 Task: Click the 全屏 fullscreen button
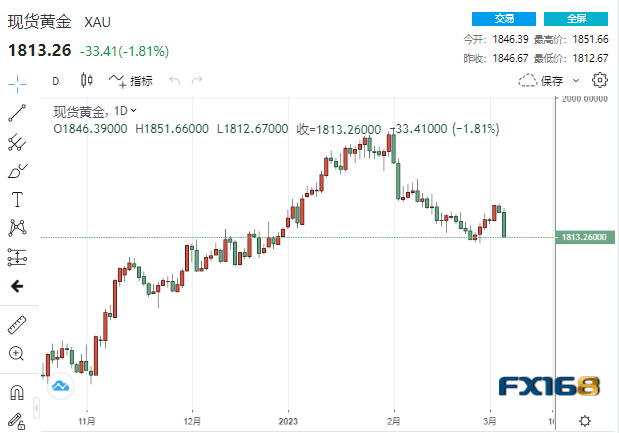coord(576,19)
